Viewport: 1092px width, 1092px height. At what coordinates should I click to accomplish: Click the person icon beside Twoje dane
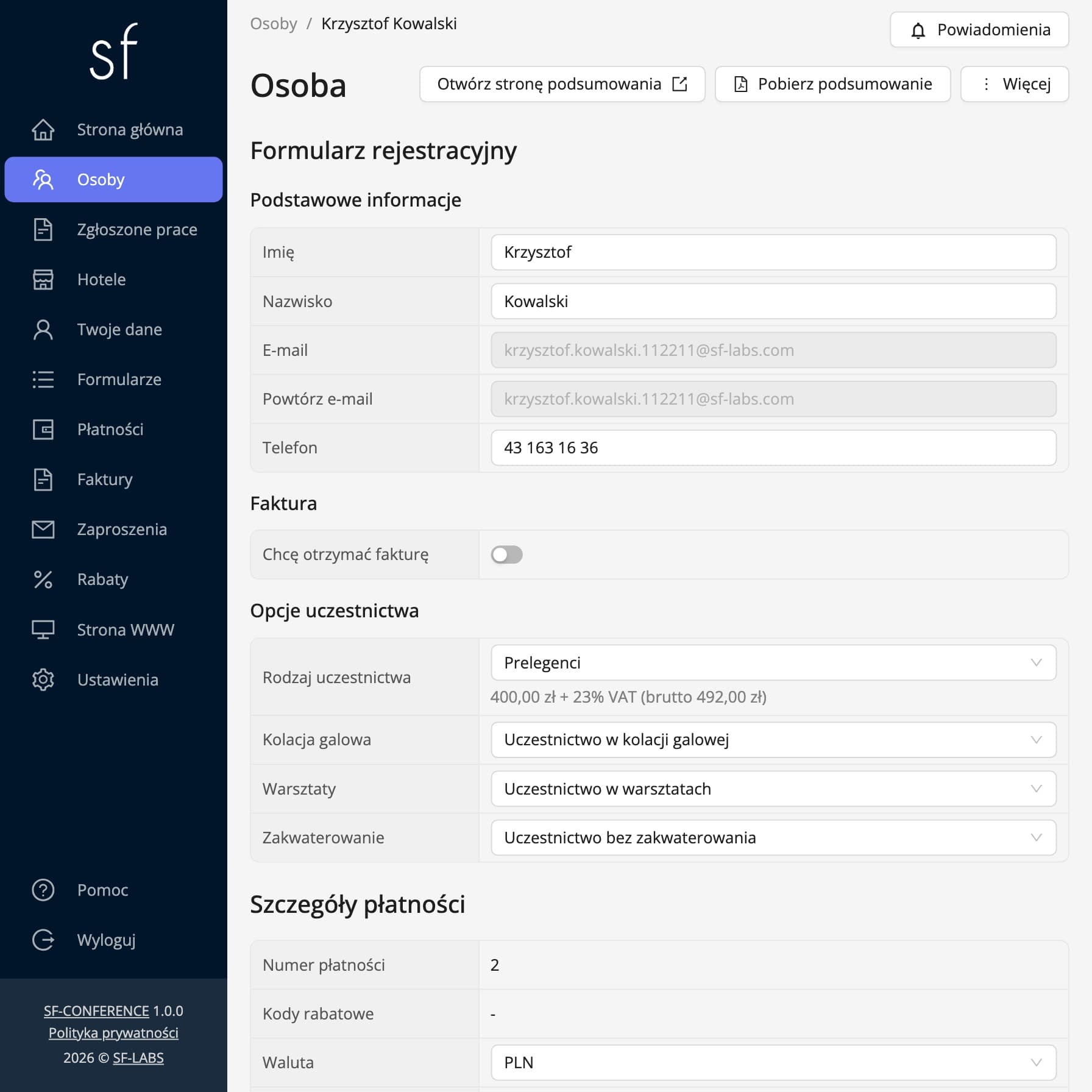(43, 330)
